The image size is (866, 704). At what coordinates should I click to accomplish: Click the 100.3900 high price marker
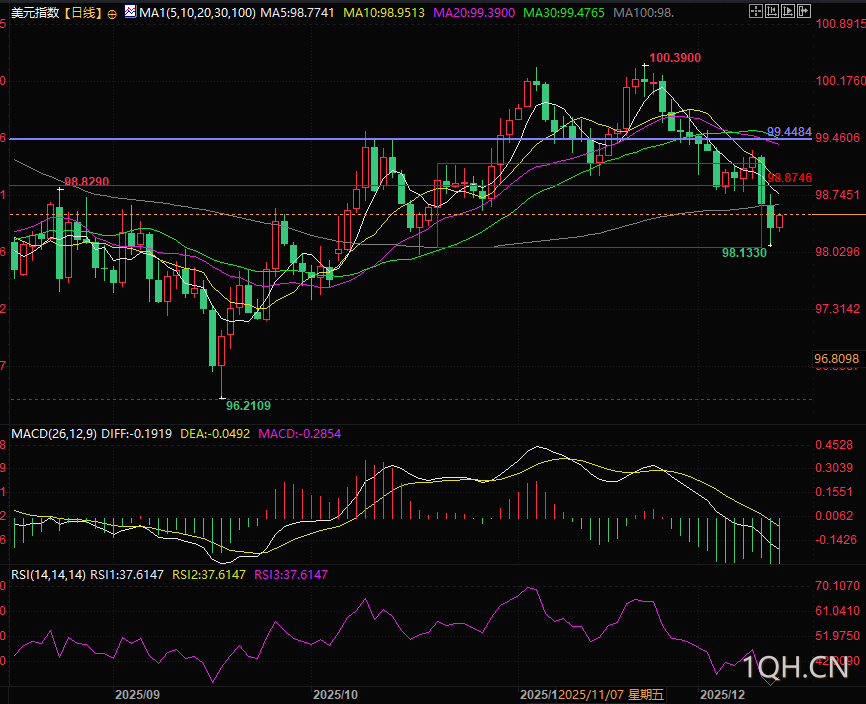pyautogui.click(x=674, y=58)
